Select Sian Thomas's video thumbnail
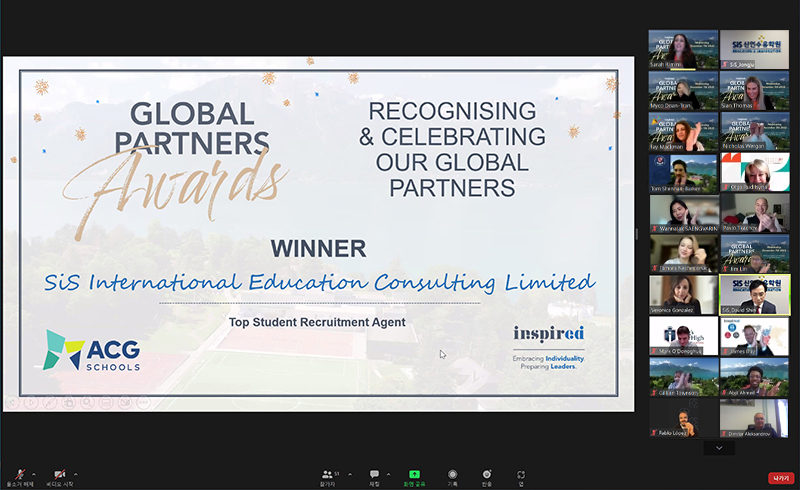The height and width of the screenshot is (490, 800). coord(755,90)
